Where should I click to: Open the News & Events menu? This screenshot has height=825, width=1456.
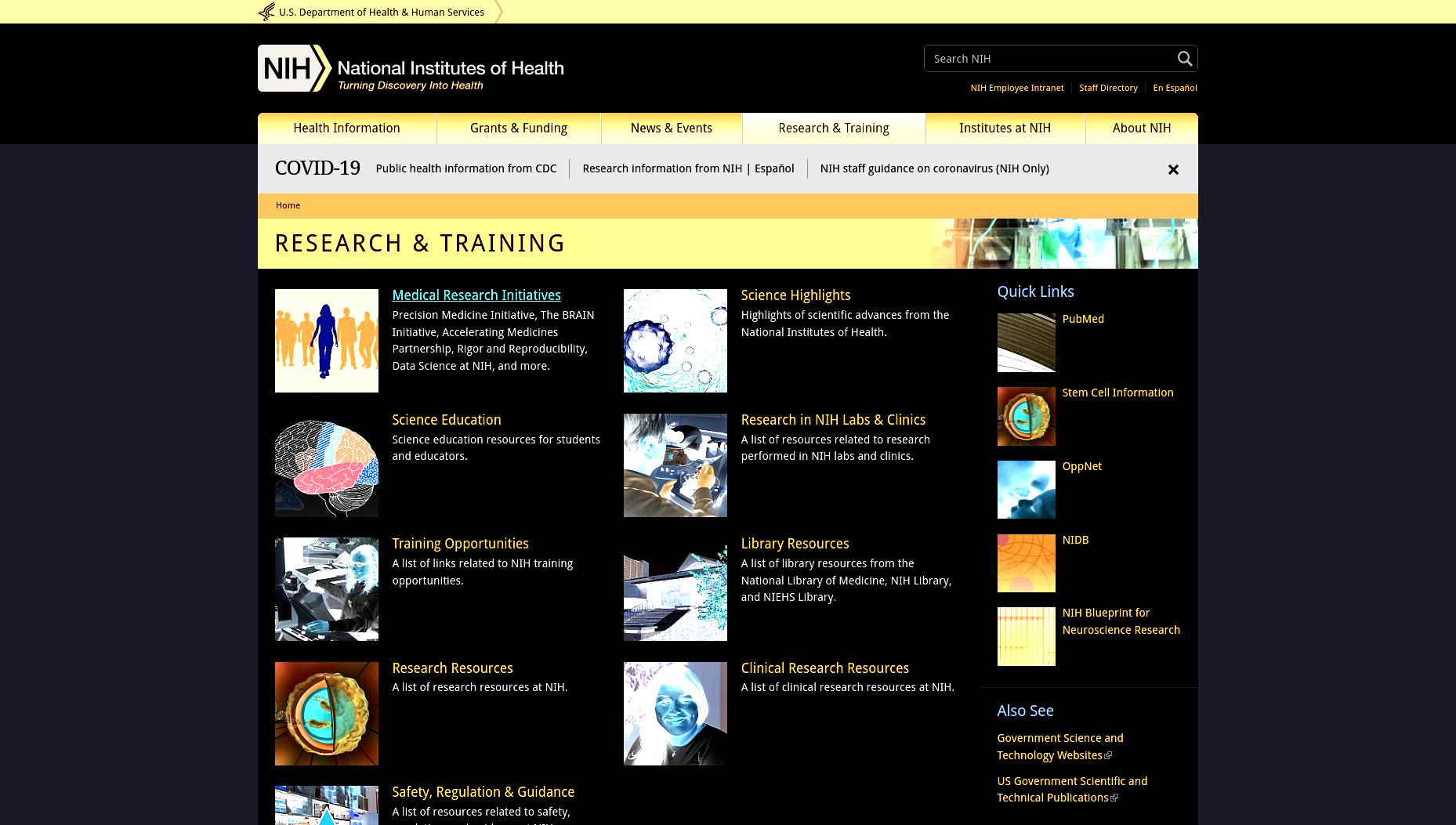click(x=672, y=128)
